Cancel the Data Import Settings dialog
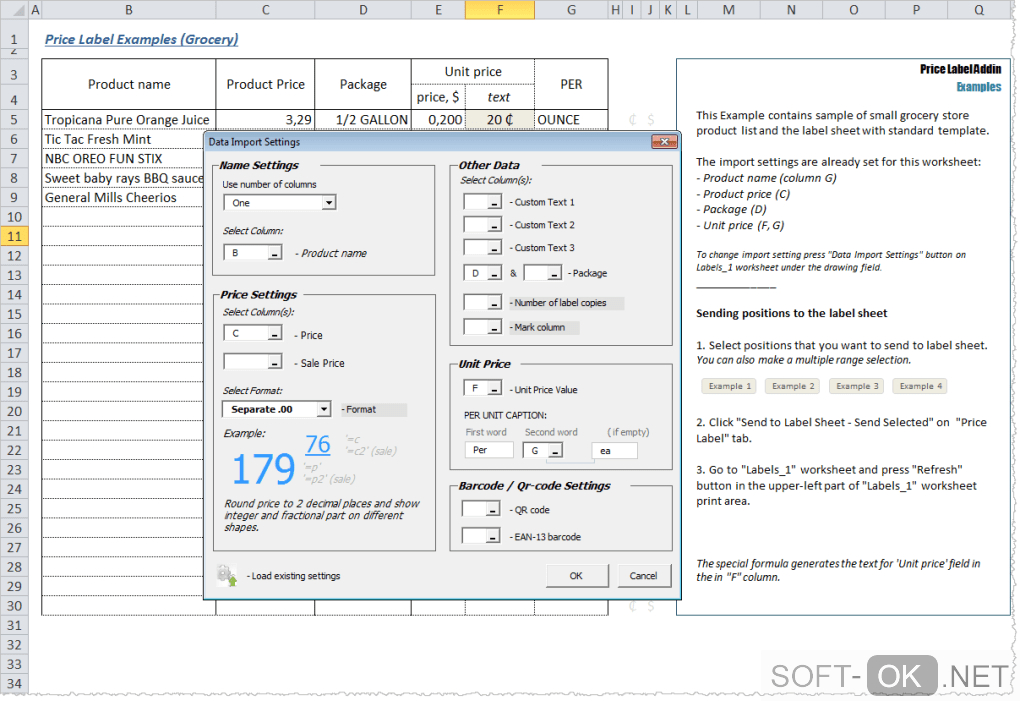1020x701 pixels. pyautogui.click(x=643, y=575)
